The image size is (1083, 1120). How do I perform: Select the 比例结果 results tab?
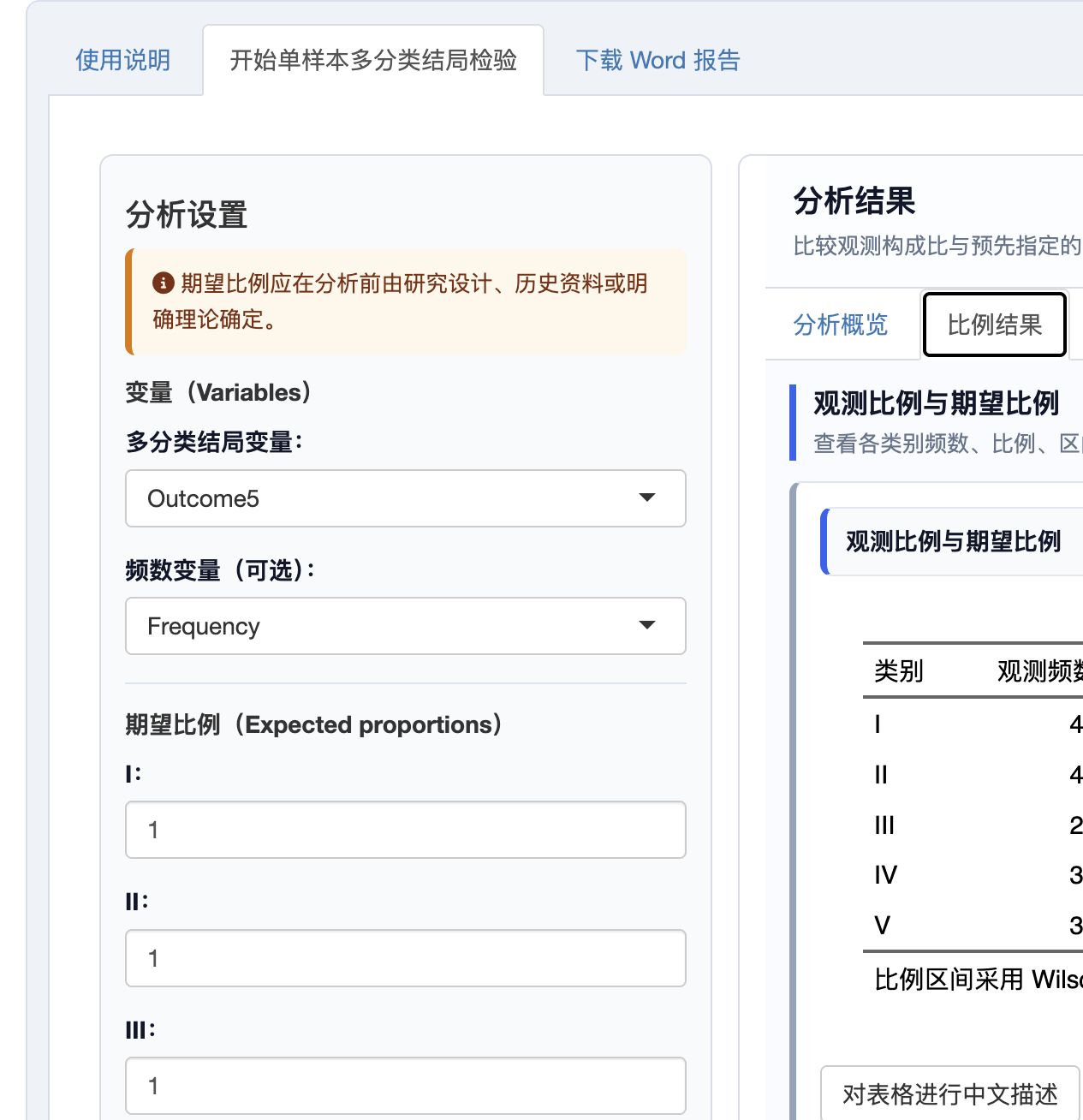994,325
